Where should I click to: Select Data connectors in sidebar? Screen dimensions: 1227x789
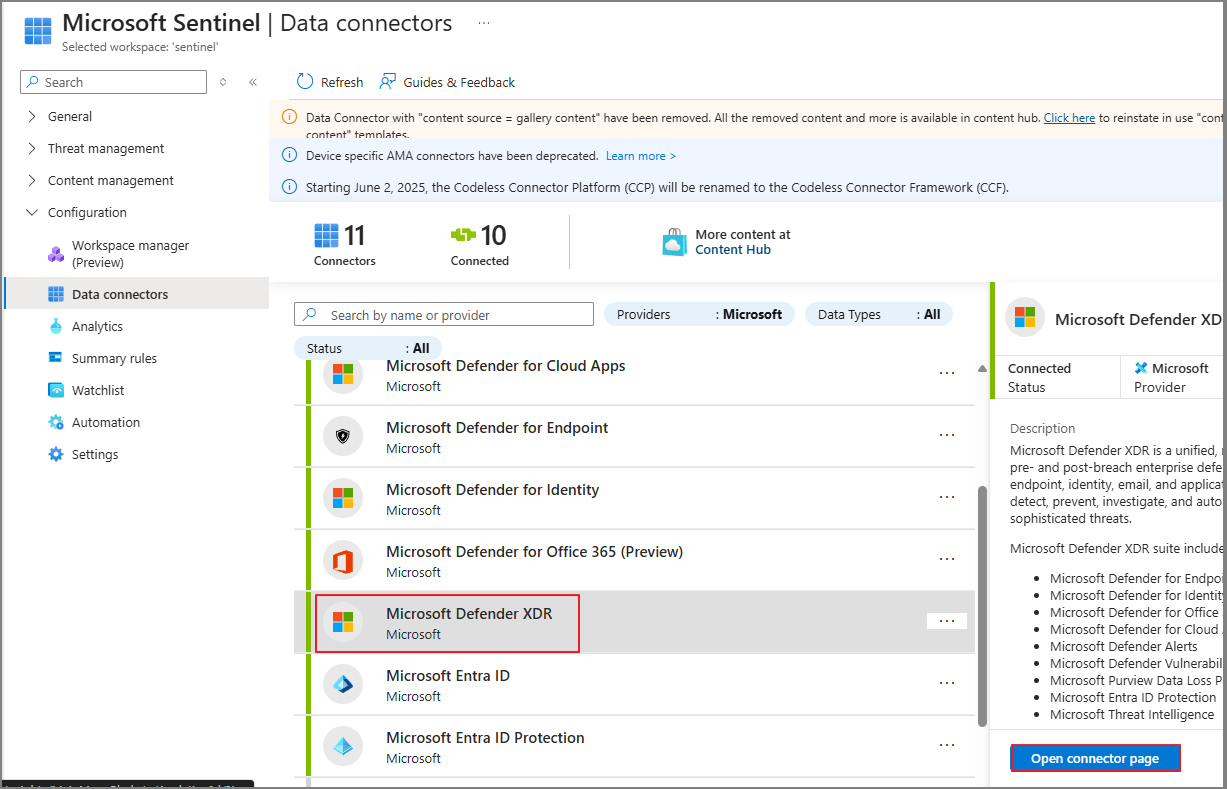(x=136, y=294)
